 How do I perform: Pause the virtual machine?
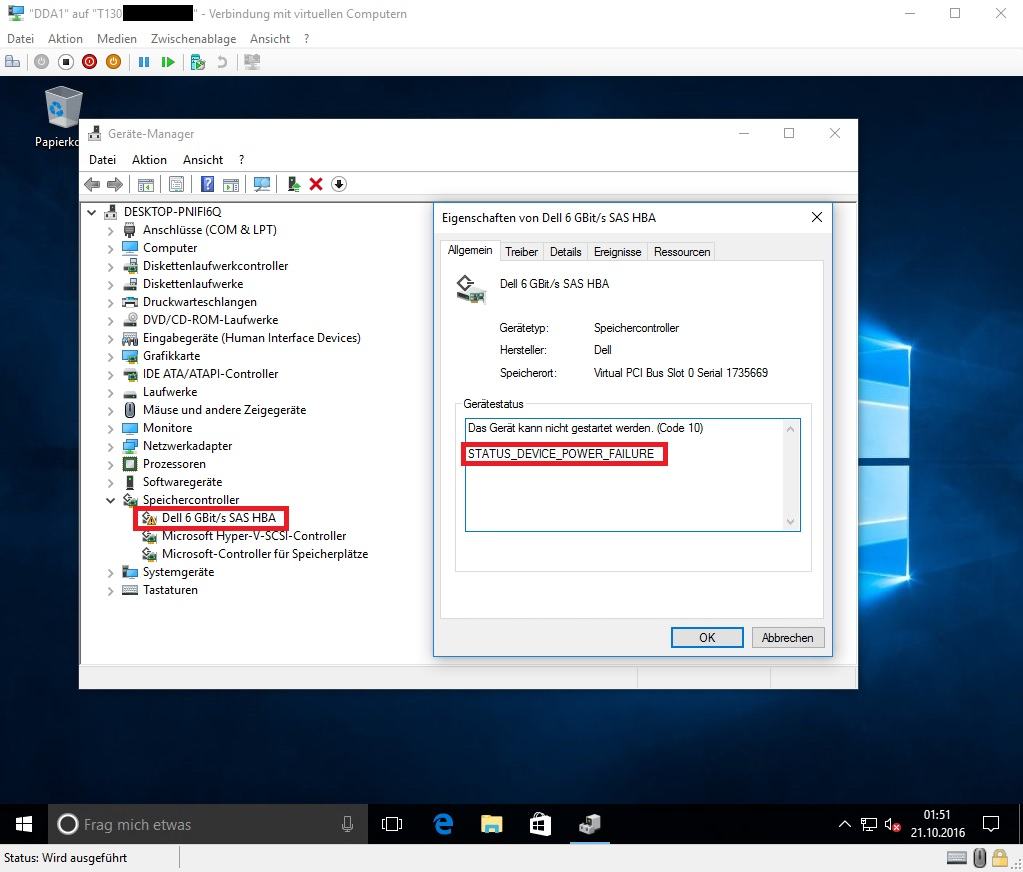(144, 62)
